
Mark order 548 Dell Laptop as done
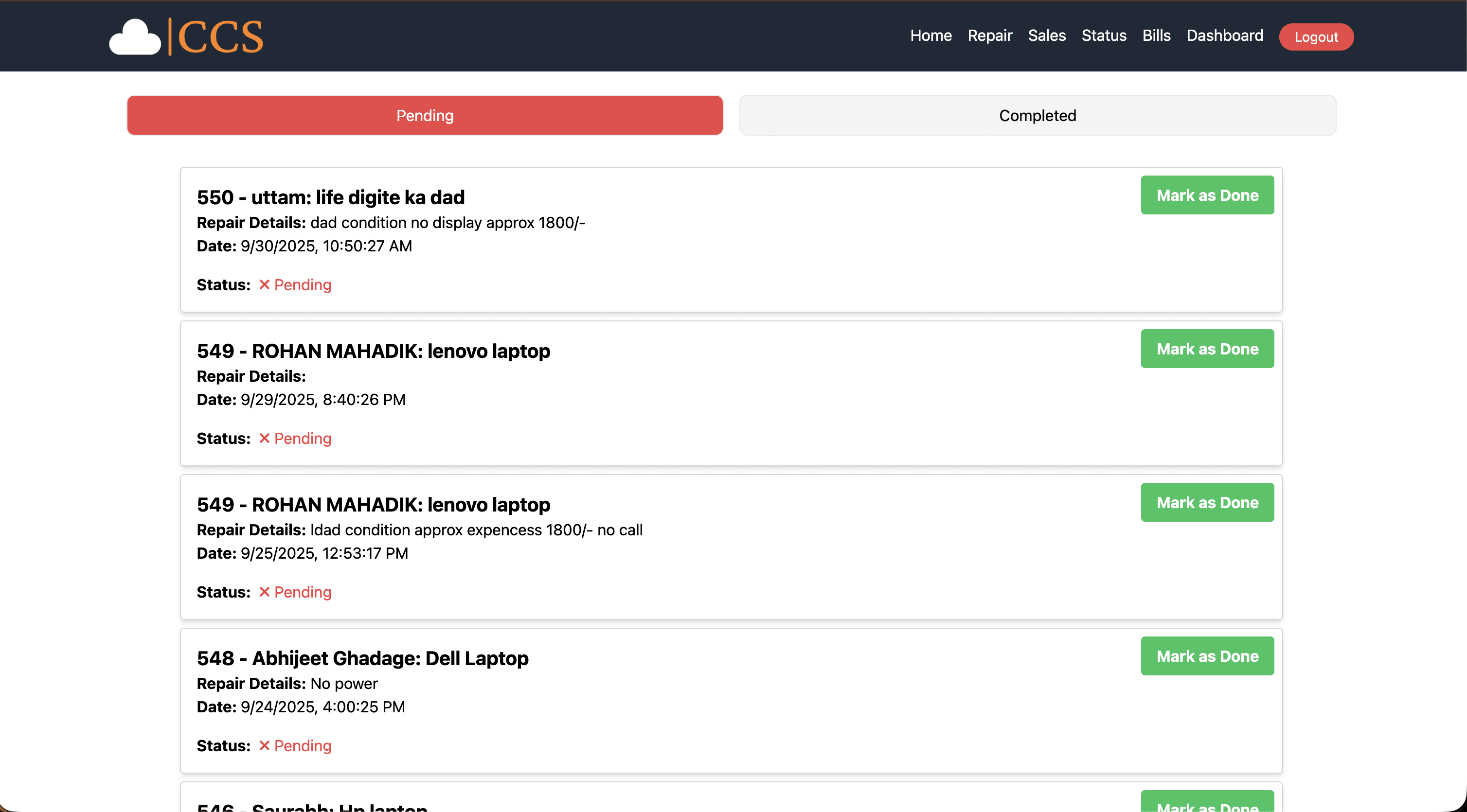(x=1207, y=656)
